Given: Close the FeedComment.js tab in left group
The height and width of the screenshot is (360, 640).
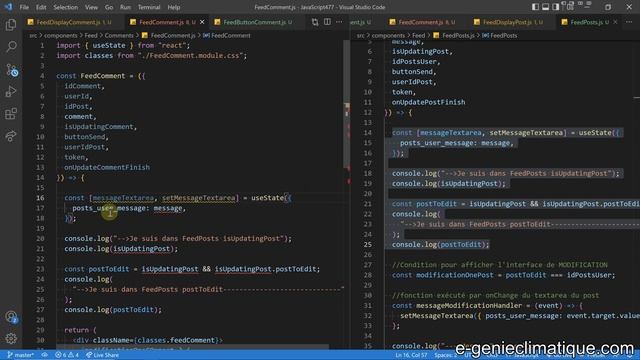Looking at the screenshot, I should click(202, 22).
